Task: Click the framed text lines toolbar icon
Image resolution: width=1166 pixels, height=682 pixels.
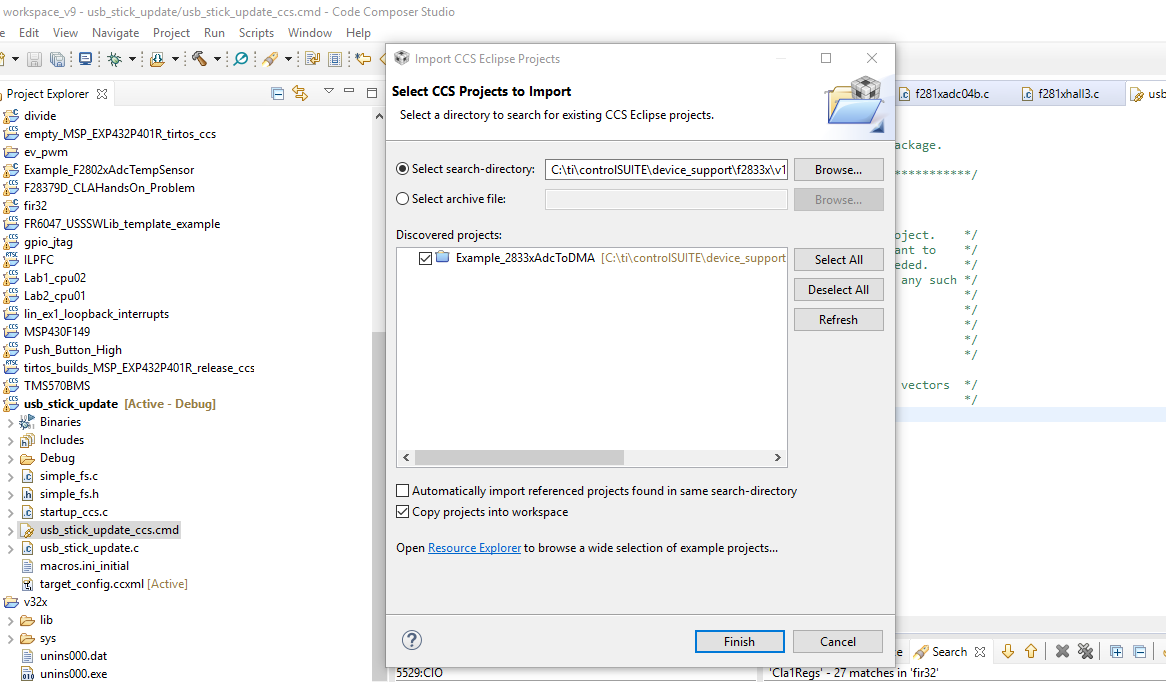Action: (335, 59)
